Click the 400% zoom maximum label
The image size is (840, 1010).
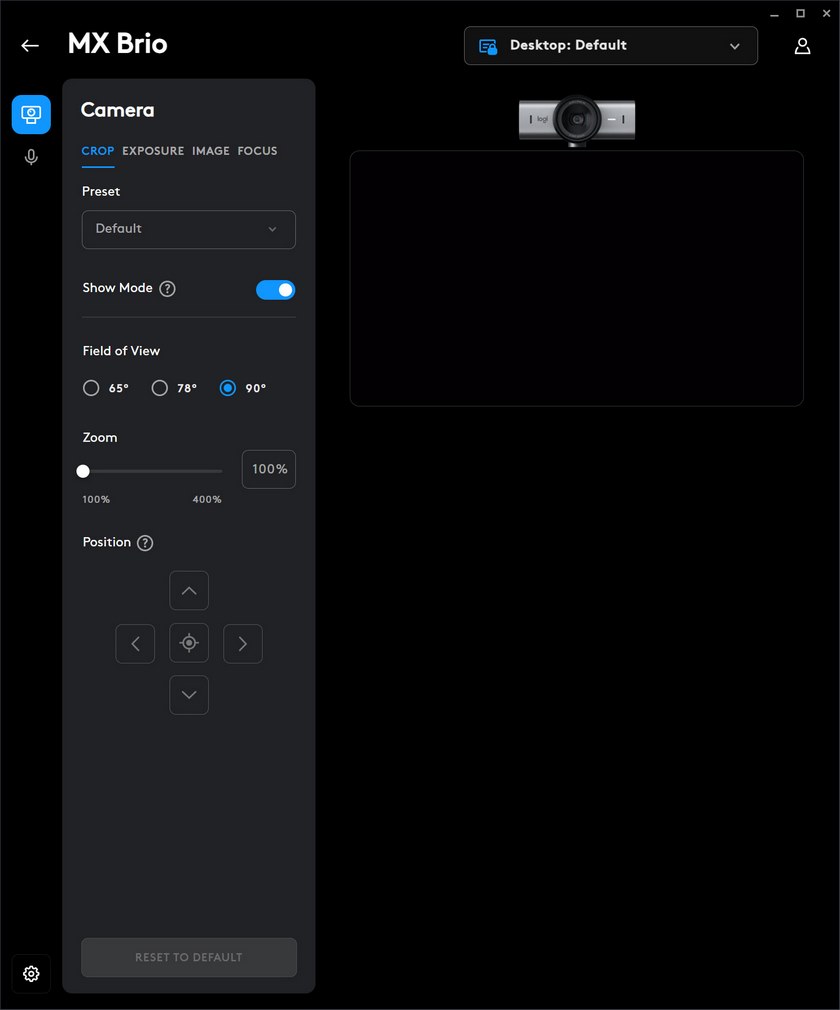coord(207,499)
